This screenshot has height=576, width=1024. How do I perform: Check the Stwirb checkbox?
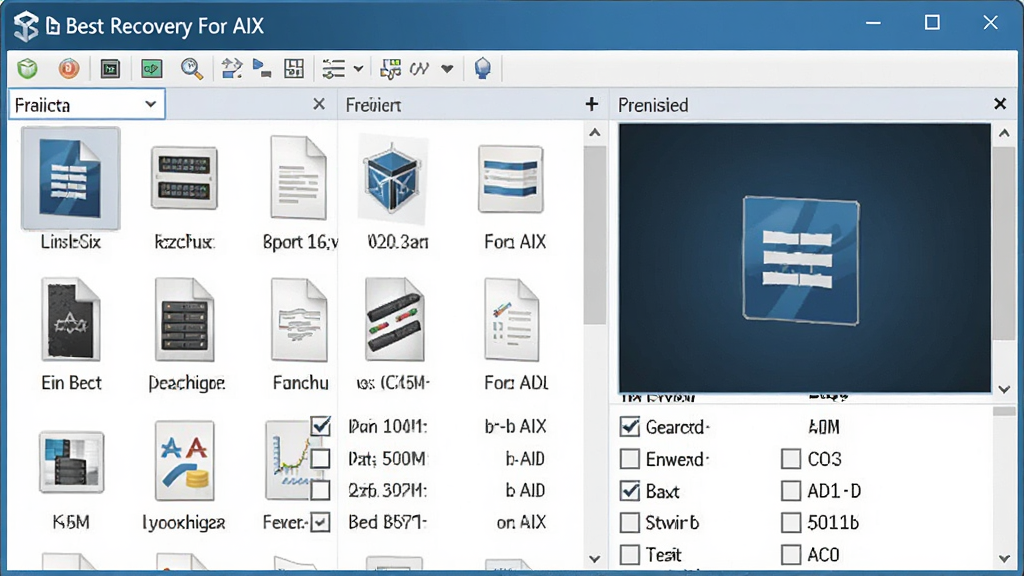[630, 522]
